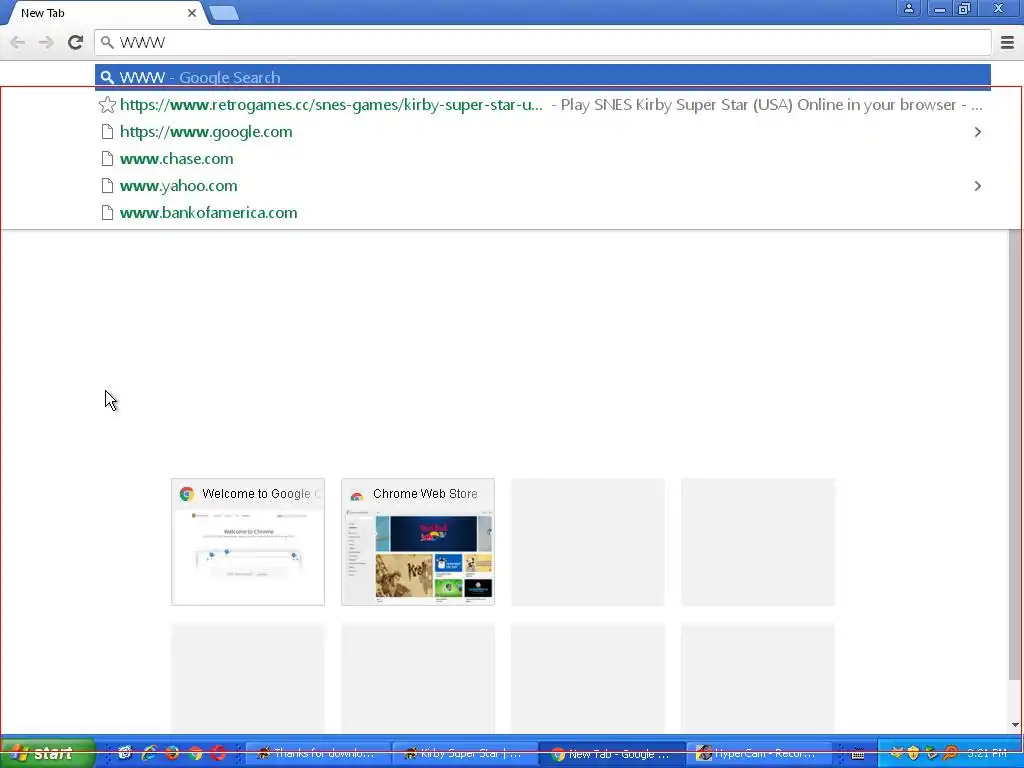
Task: Click the Back navigation arrow
Action: point(18,42)
